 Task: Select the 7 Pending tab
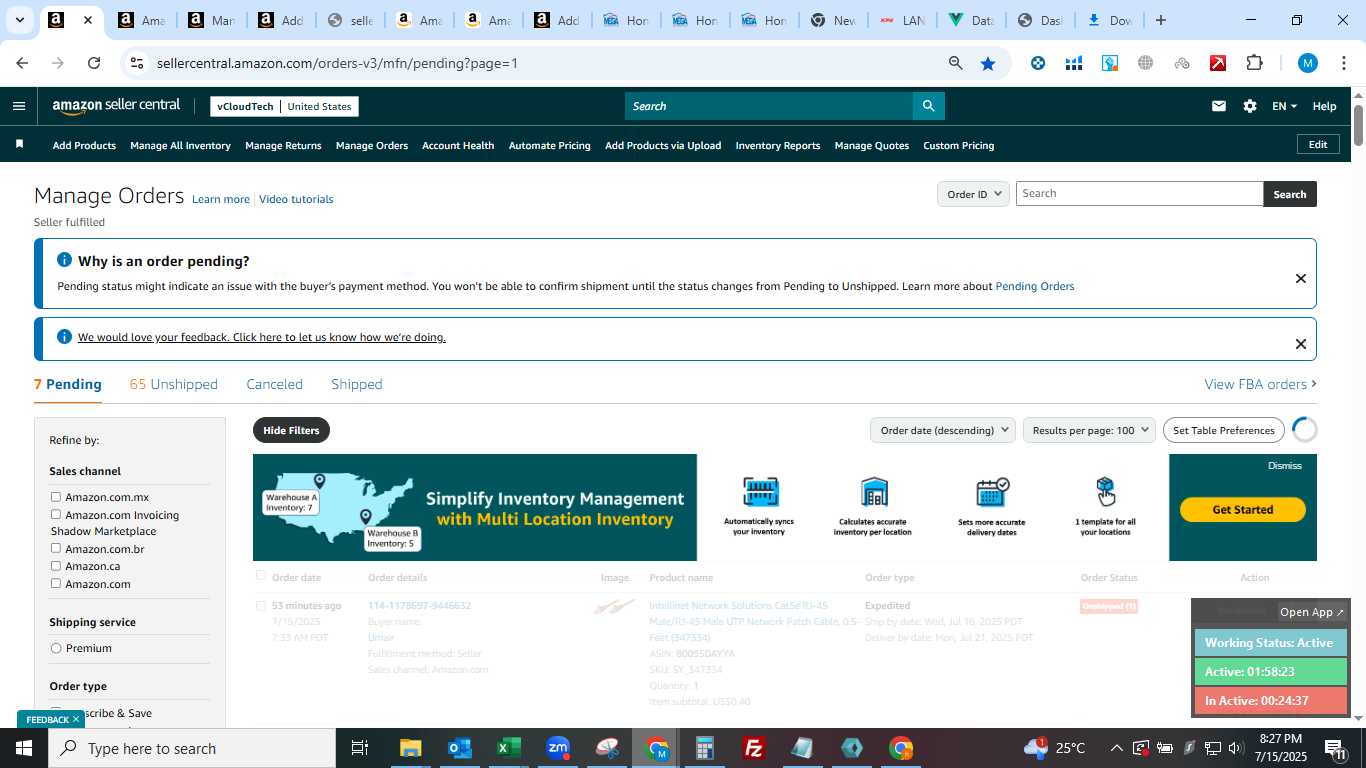pyautogui.click(x=68, y=384)
